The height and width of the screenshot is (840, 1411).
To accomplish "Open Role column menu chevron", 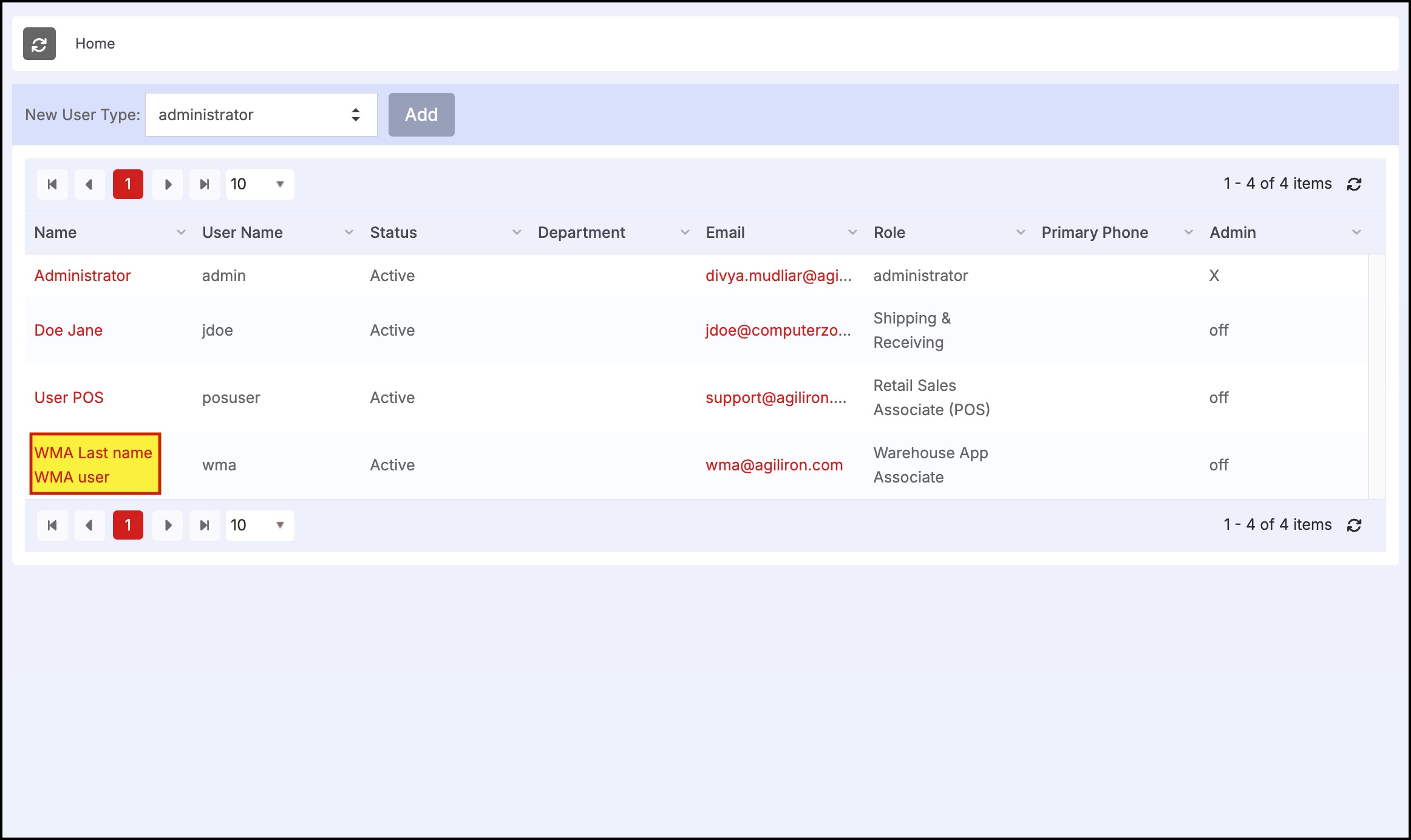I will pyautogui.click(x=1021, y=232).
